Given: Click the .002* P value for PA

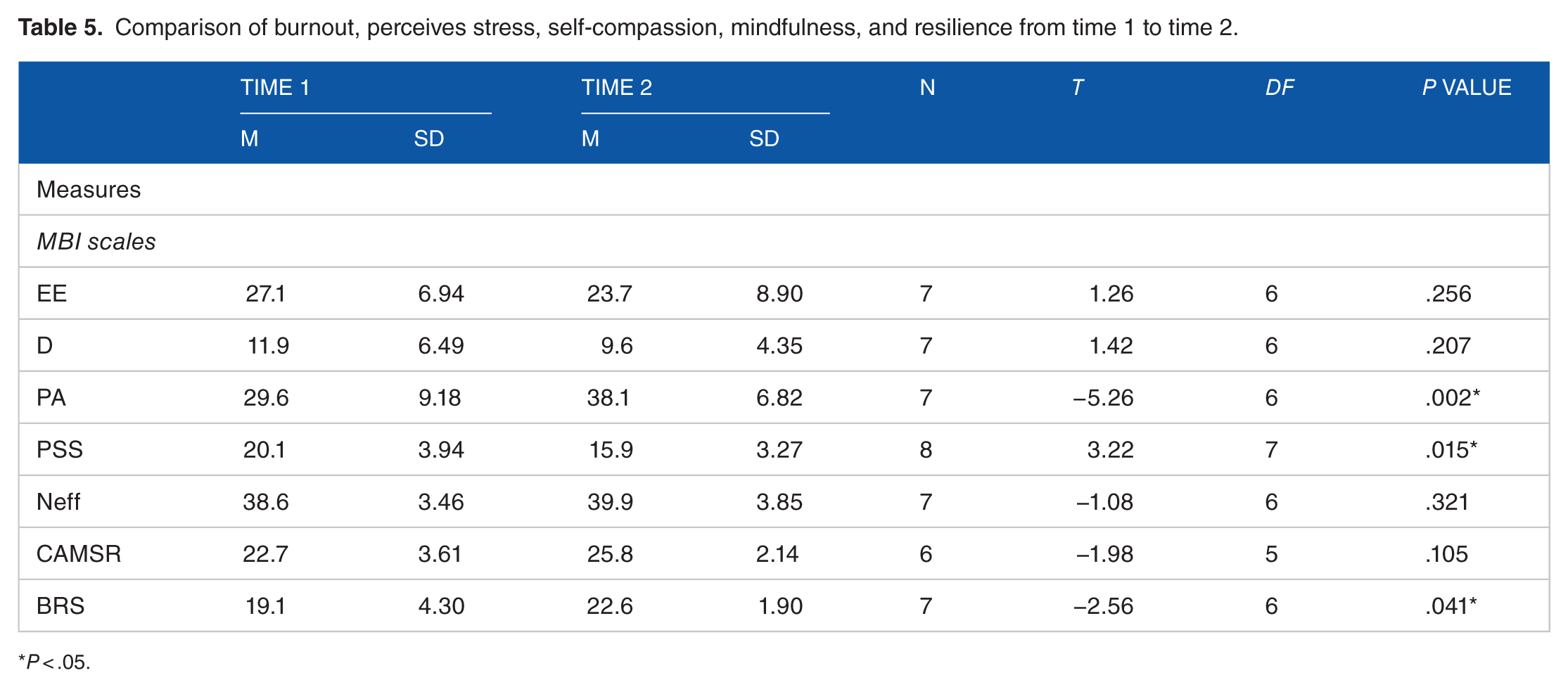Looking at the screenshot, I should coord(1453,397).
